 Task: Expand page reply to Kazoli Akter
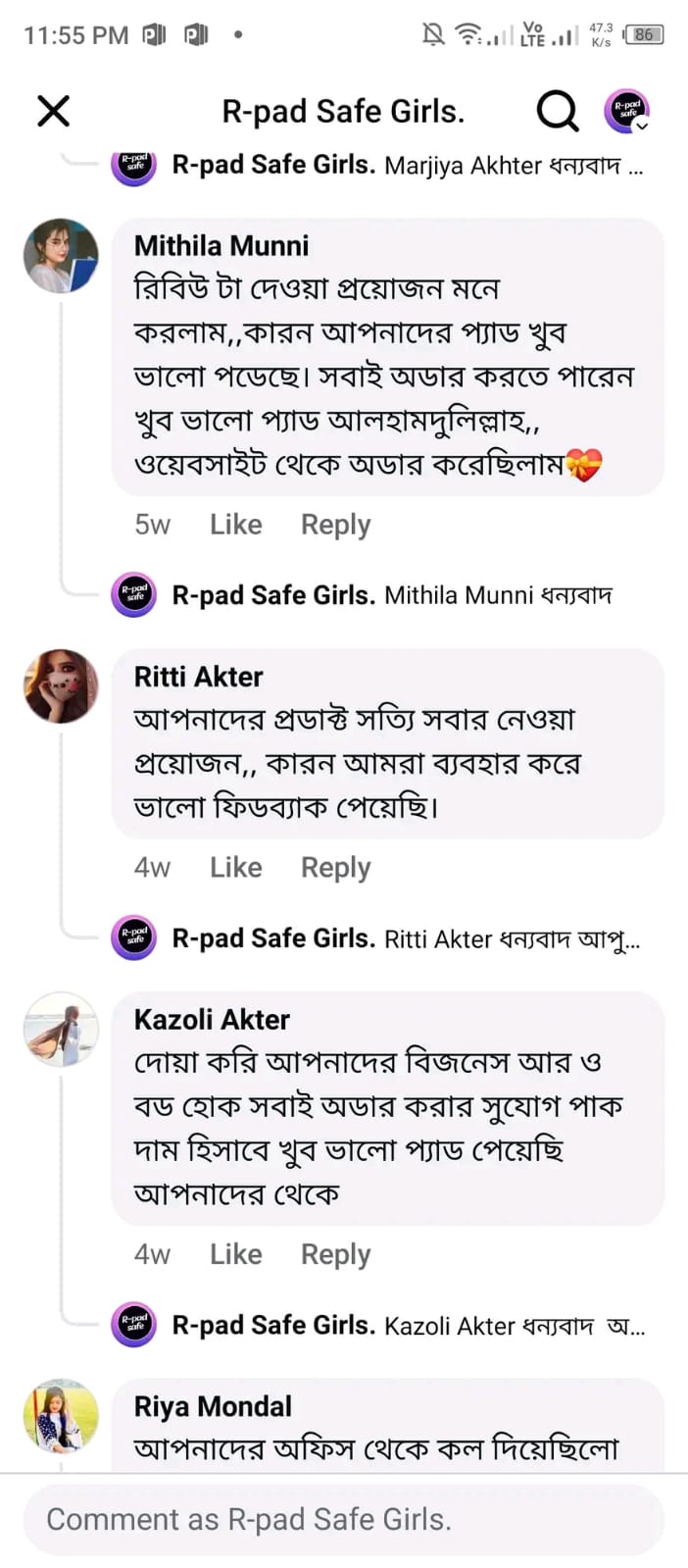point(408,1326)
